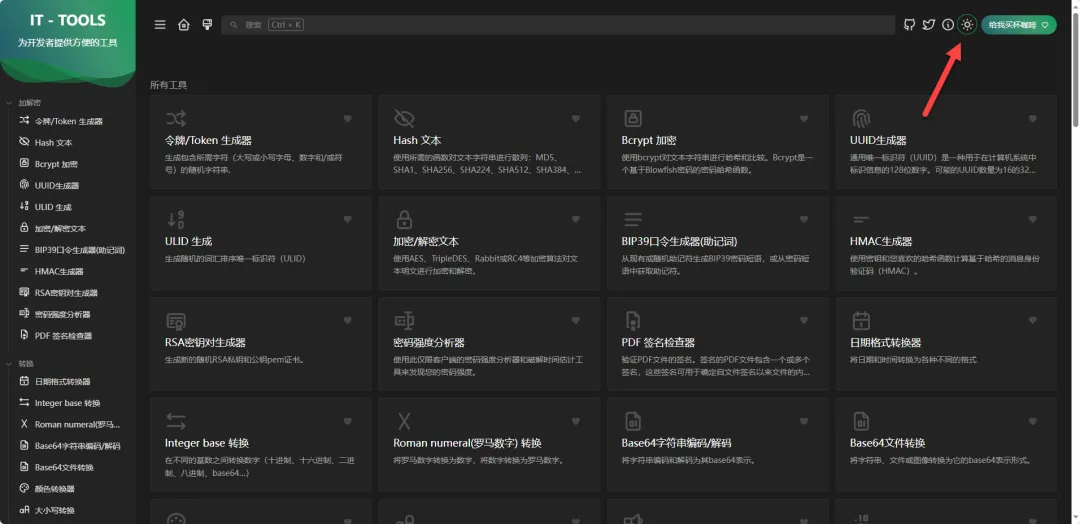The image size is (1080, 524).
Task: Click the IT - TOOLS logo banner
Action: (x=68, y=41)
